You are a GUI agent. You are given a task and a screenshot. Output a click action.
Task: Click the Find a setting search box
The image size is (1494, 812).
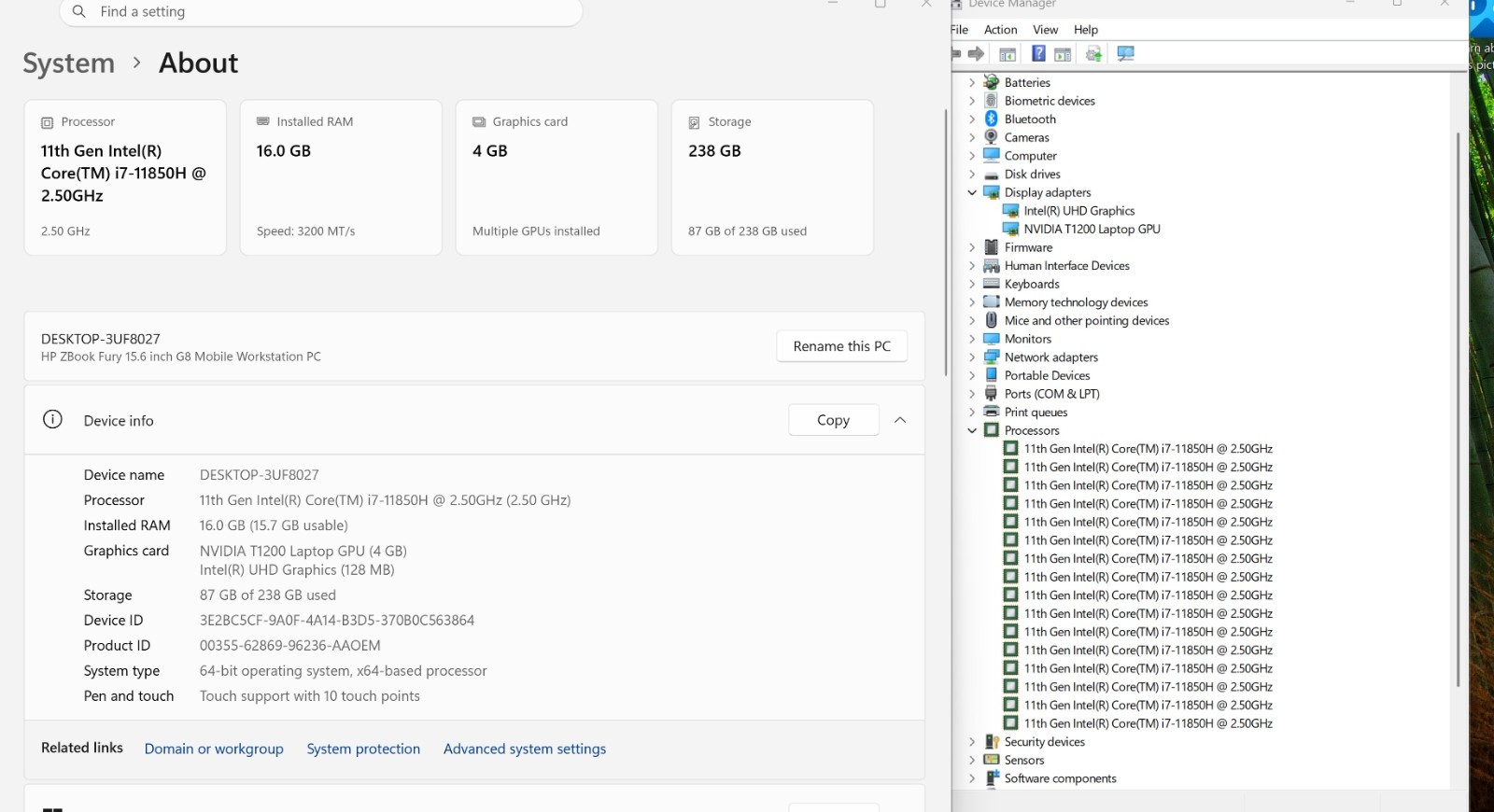click(320, 12)
